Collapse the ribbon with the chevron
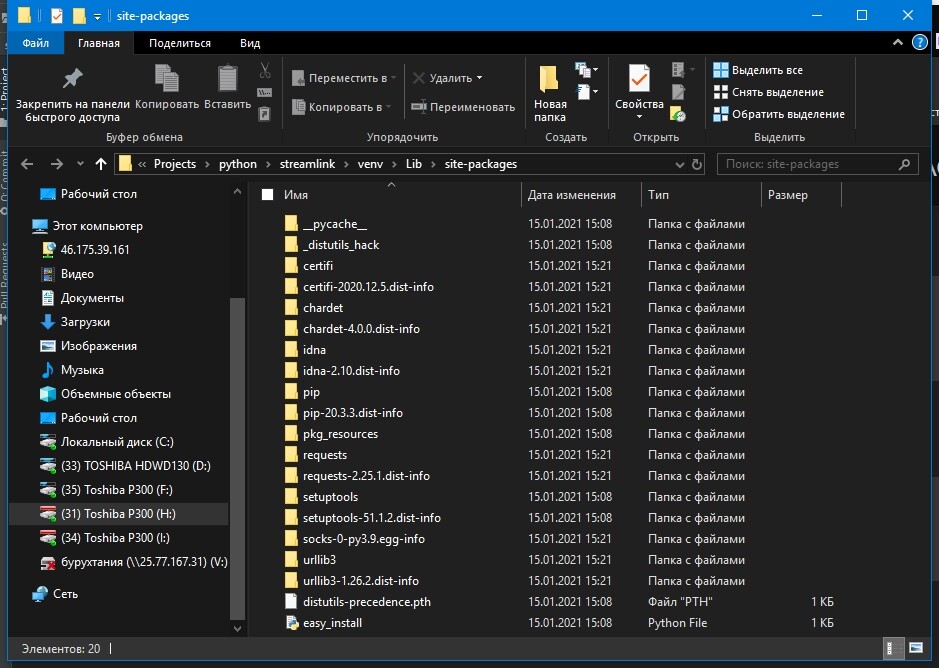This screenshot has height=668, width=939. pyautogui.click(x=898, y=43)
